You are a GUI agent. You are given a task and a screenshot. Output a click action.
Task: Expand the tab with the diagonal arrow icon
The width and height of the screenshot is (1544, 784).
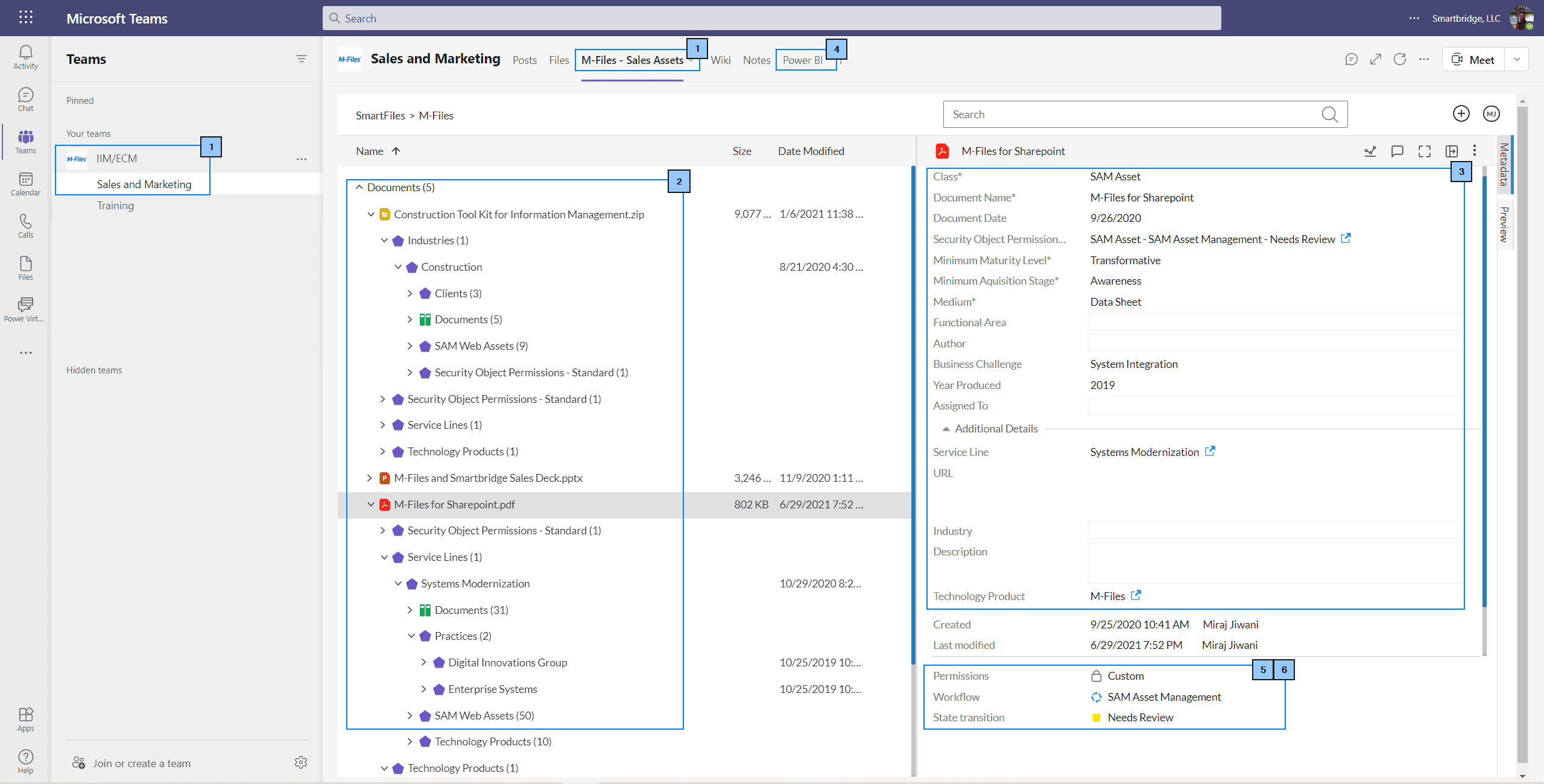pyautogui.click(x=1376, y=59)
